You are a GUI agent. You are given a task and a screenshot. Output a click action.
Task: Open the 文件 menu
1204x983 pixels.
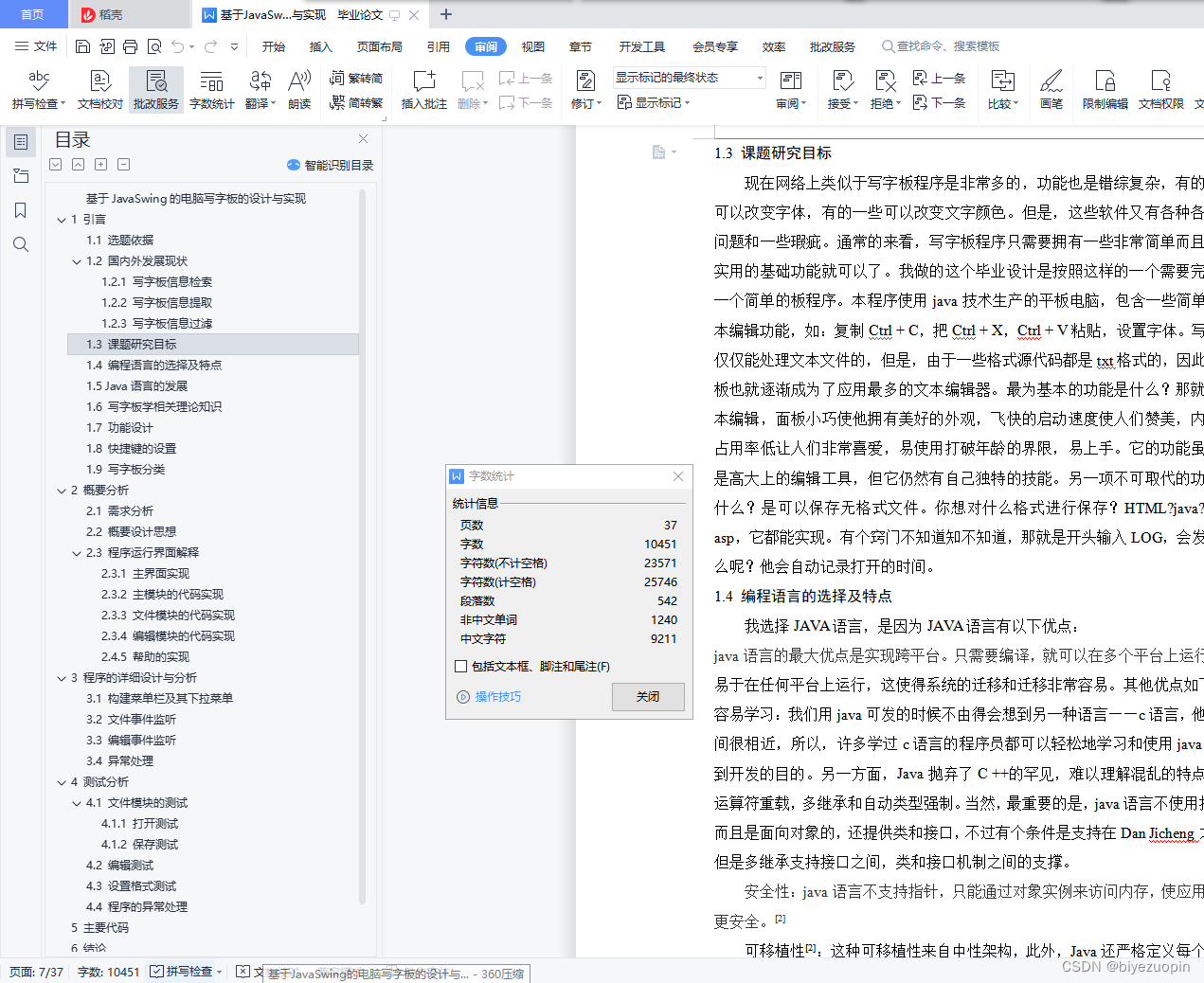coord(36,46)
